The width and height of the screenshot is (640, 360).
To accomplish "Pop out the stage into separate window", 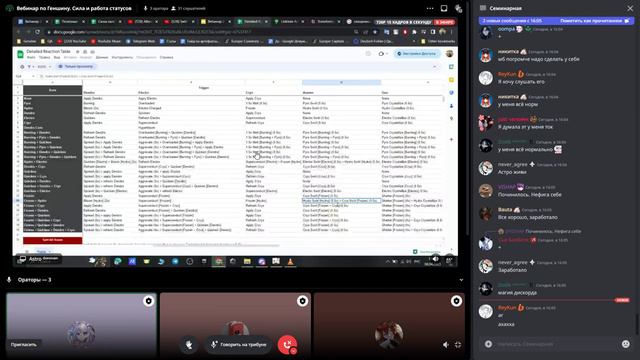I will pyautogui.click(x=444, y=8).
